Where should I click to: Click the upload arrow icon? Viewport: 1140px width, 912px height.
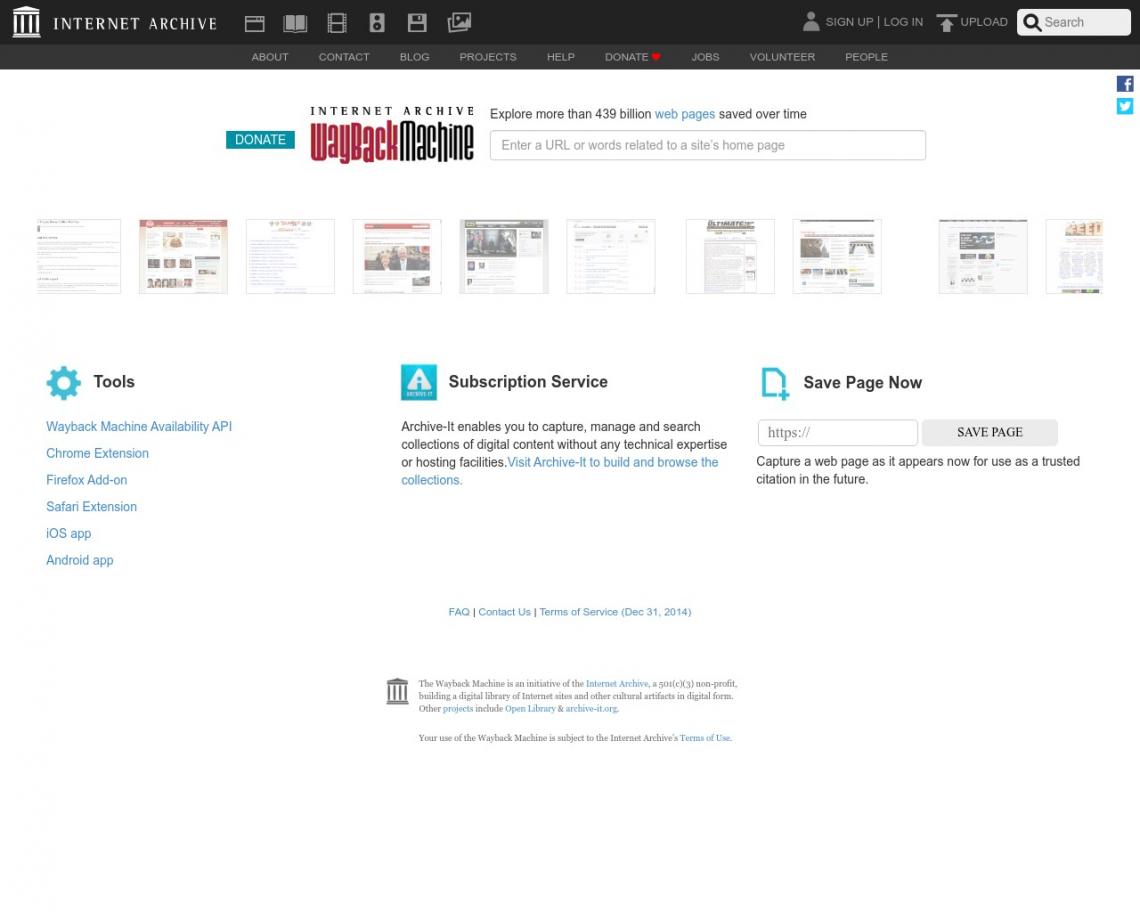[x=946, y=23]
